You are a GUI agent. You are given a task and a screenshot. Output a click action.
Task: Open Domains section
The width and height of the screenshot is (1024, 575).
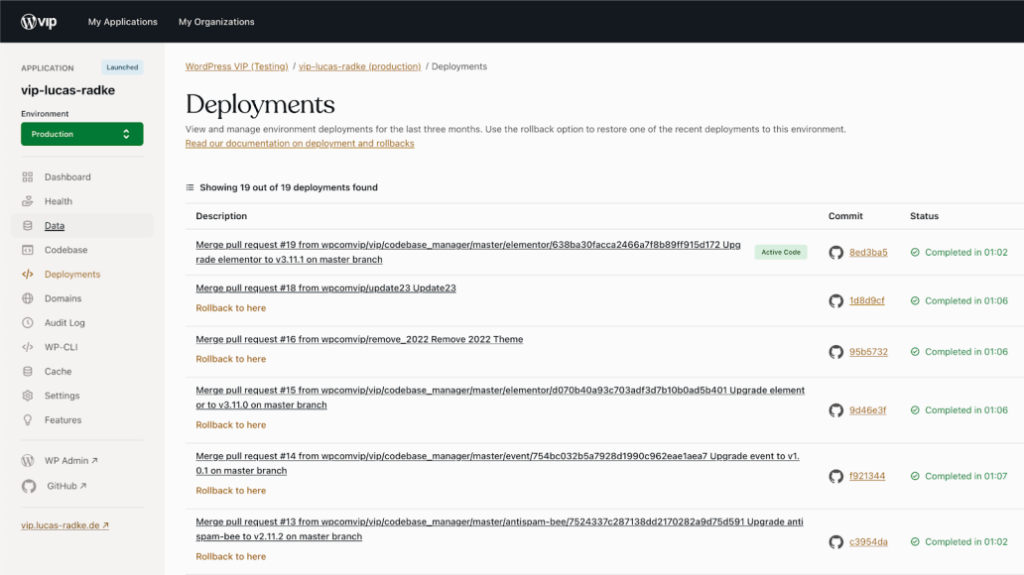point(63,299)
